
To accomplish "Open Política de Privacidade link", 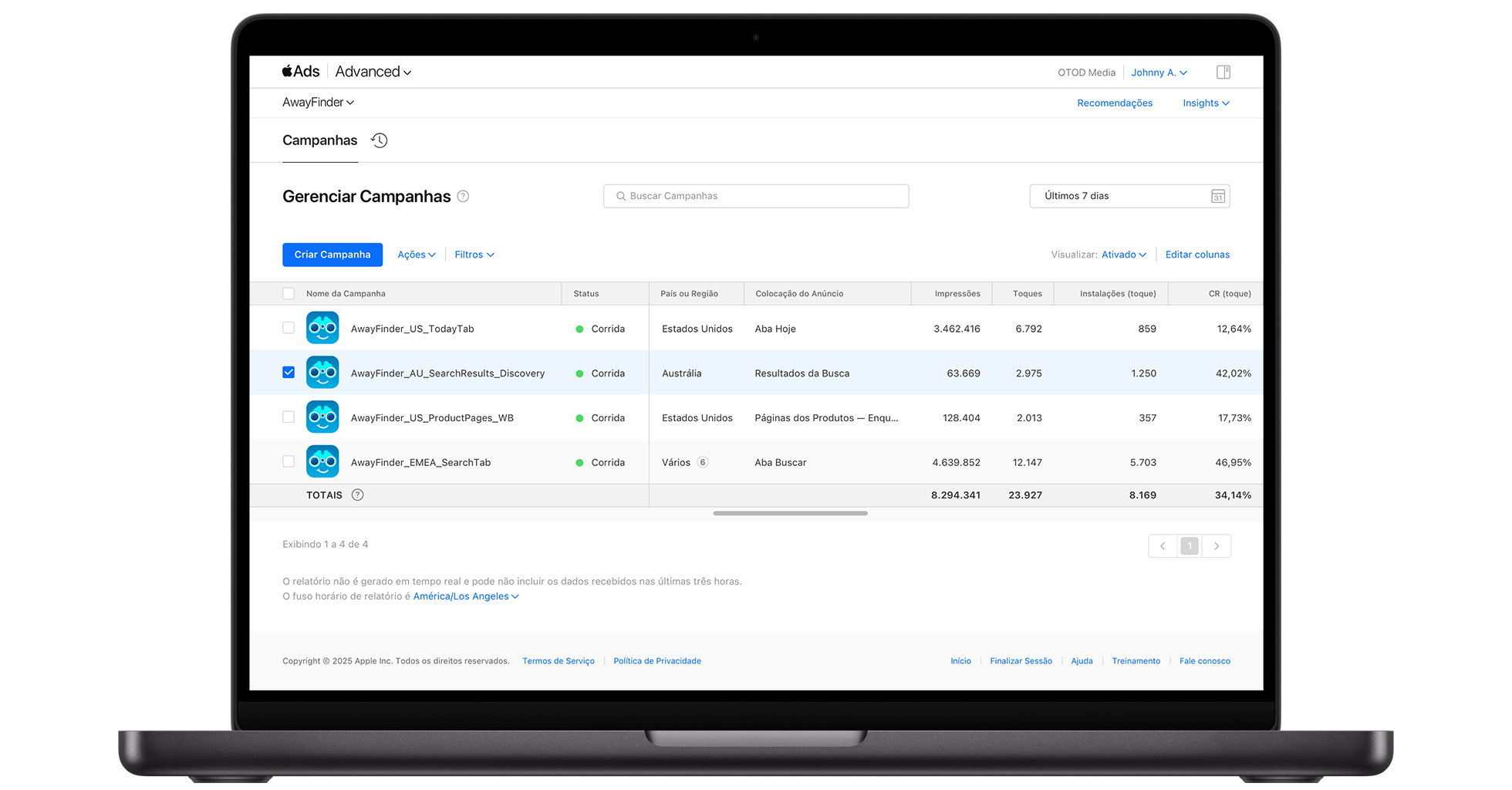I will click(657, 661).
